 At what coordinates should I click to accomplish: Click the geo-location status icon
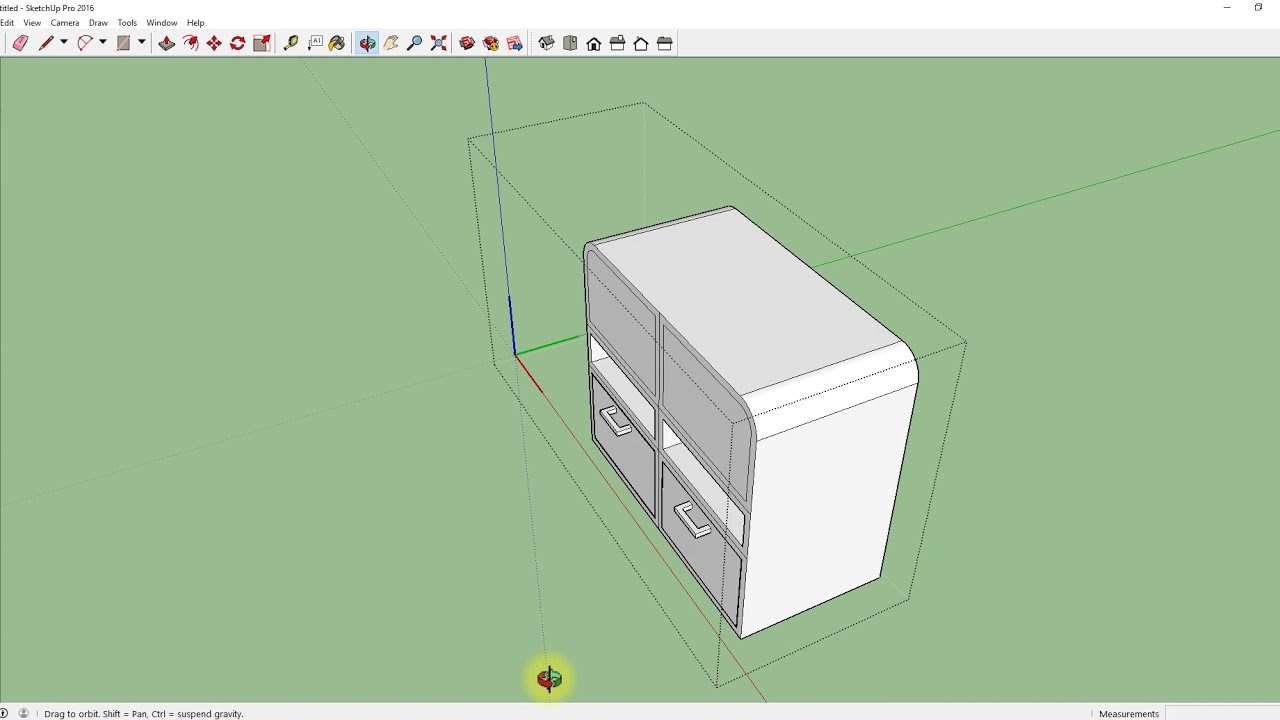[4, 713]
